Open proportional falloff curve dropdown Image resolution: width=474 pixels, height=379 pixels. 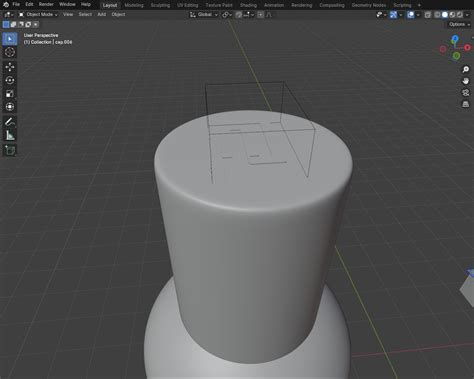click(x=269, y=15)
